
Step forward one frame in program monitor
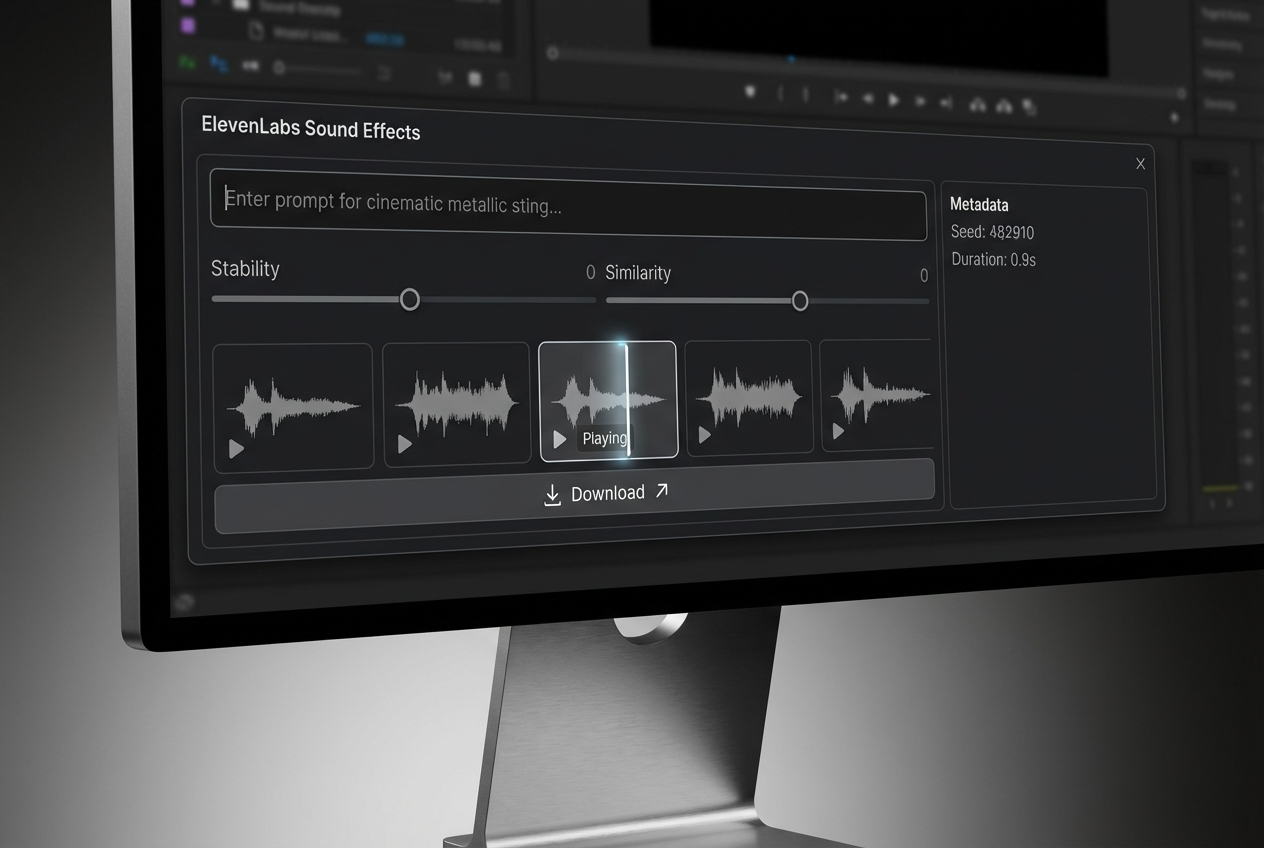920,101
